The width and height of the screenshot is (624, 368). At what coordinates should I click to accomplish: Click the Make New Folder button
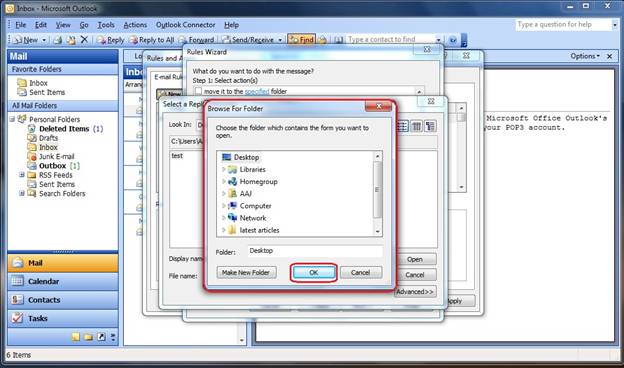[246, 273]
